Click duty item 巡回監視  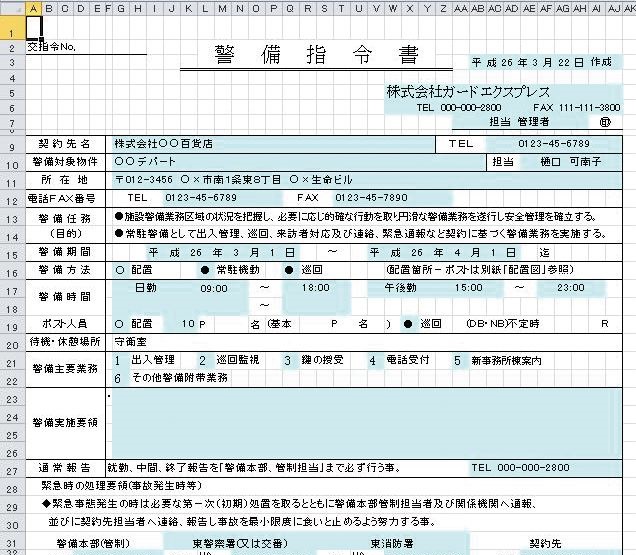pos(238,360)
